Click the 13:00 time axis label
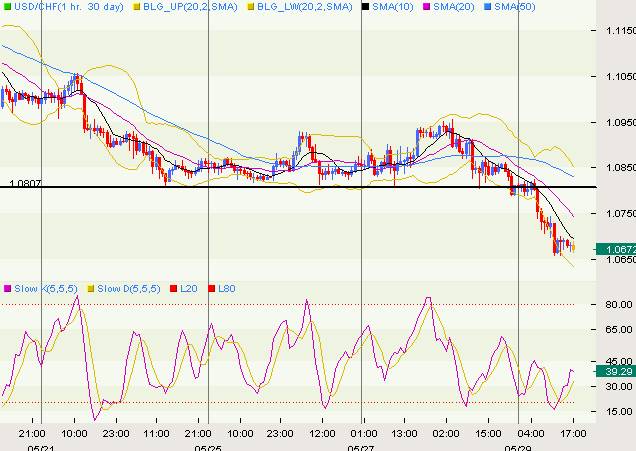 tap(404, 434)
